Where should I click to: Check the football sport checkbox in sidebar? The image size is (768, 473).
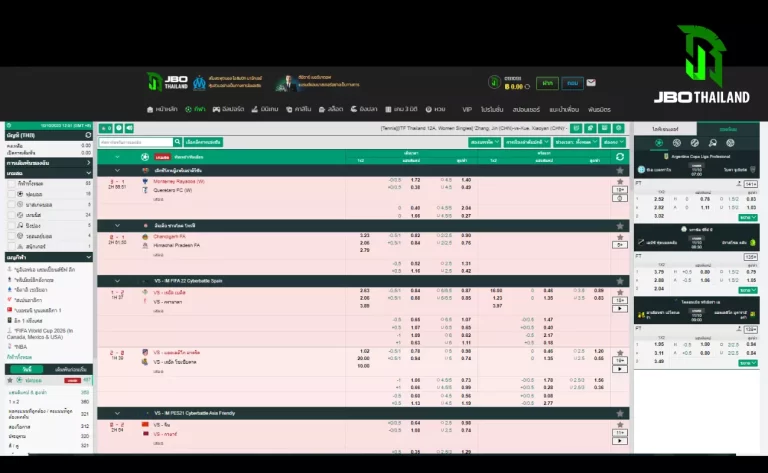point(12,194)
